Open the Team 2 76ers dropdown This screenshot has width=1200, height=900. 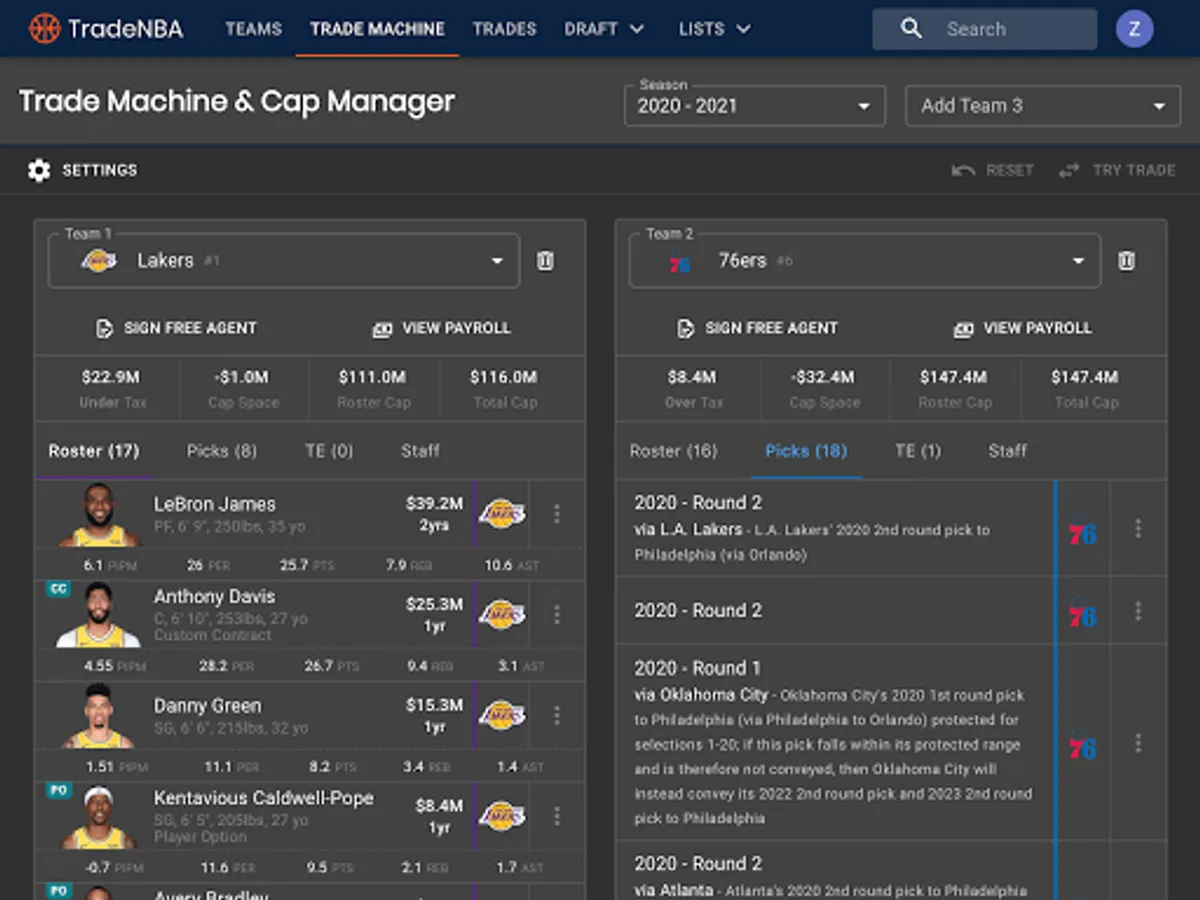pyautogui.click(x=865, y=261)
